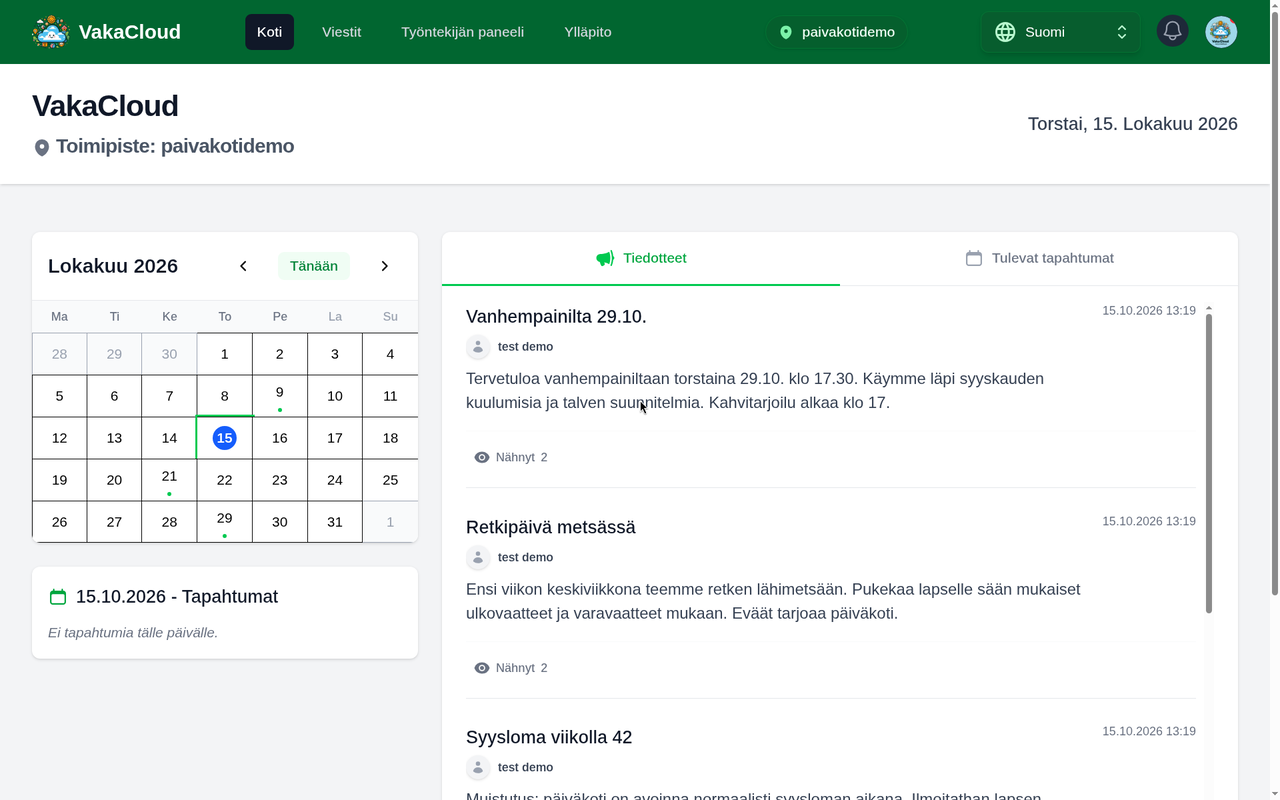The height and width of the screenshot is (800, 1280).
Task: Click author avatar on Retkipäivä metsässä post
Action: pos(478,558)
